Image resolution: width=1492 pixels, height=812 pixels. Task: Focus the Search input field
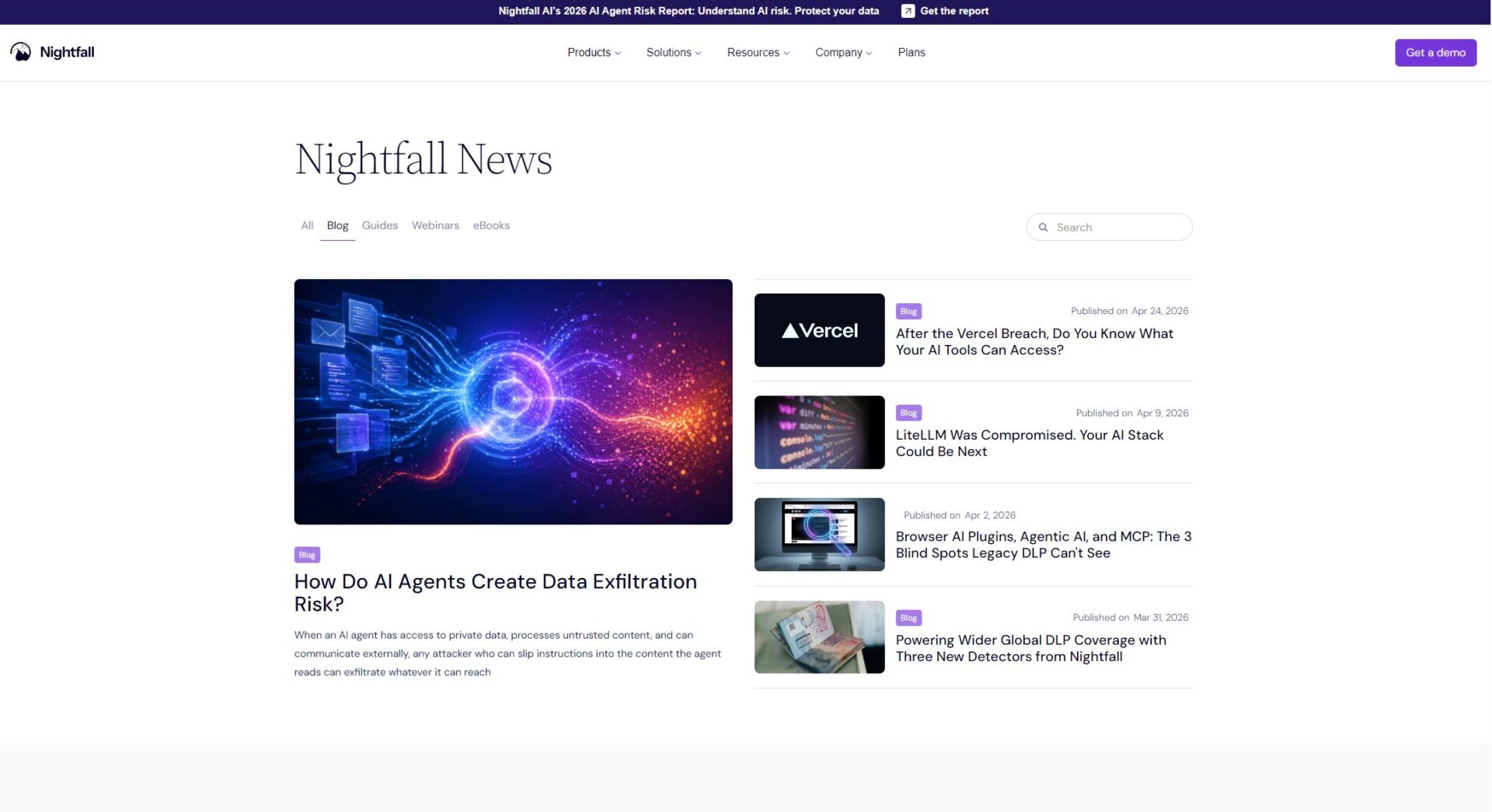coord(1109,227)
